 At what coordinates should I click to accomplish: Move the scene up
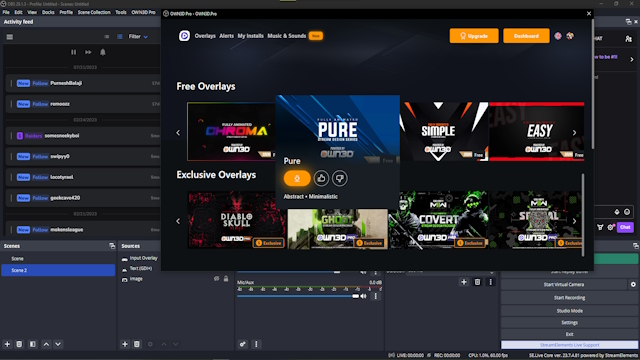click(x=46, y=344)
